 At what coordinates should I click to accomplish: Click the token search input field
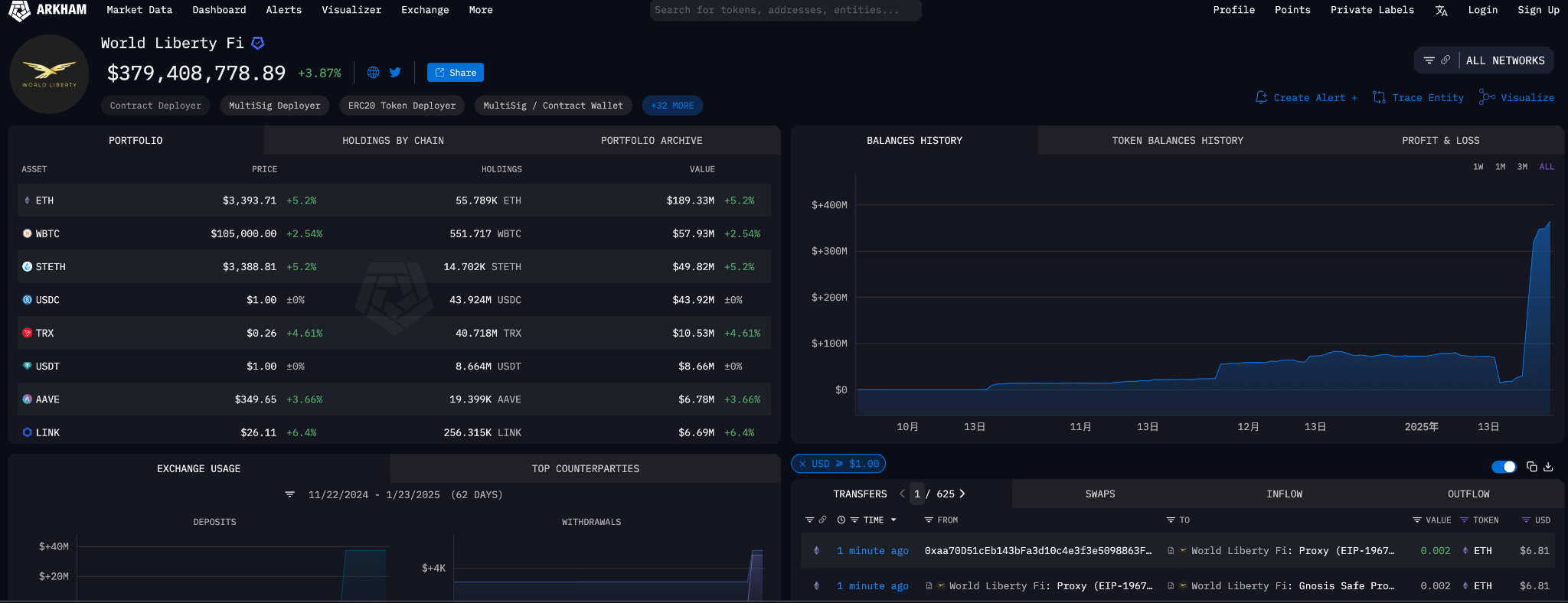click(785, 11)
